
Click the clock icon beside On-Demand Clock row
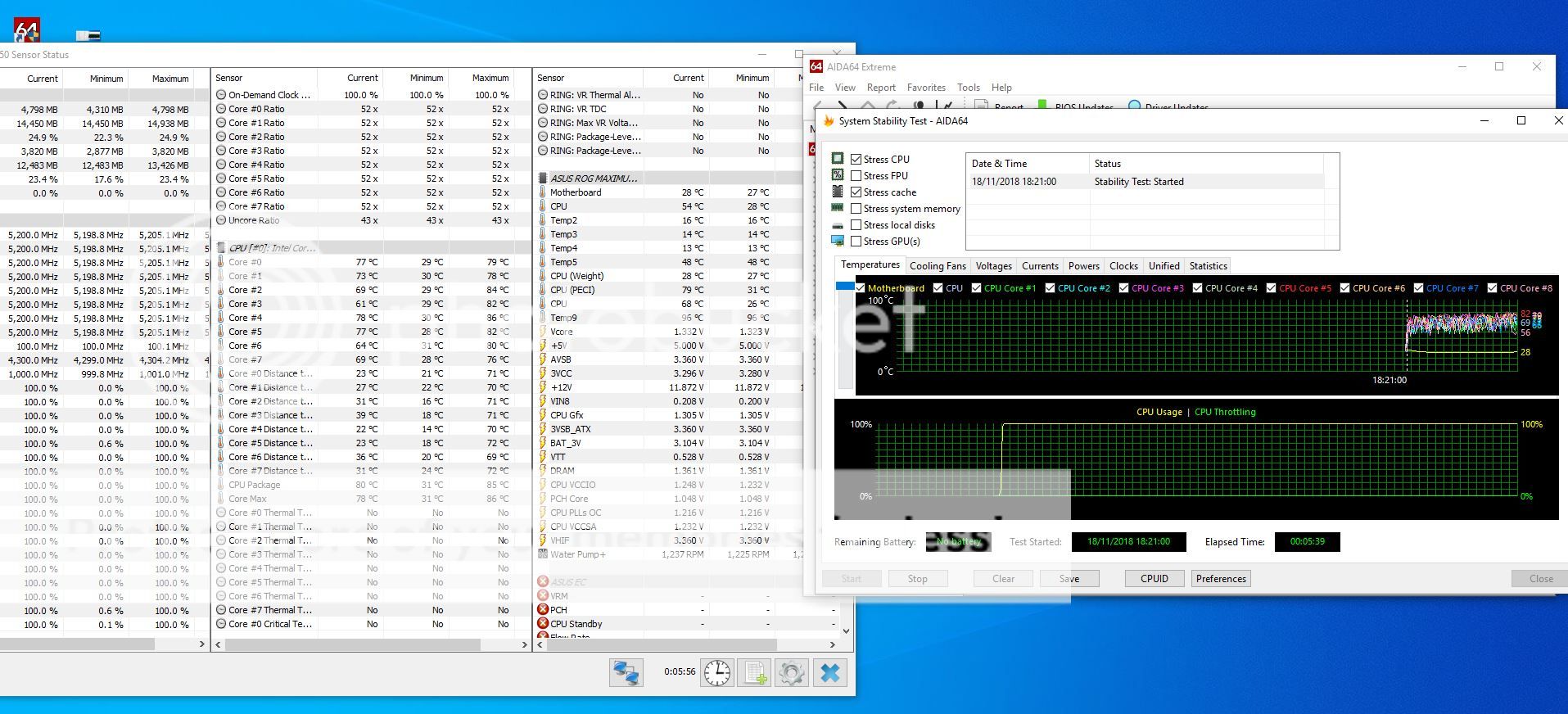(x=221, y=95)
